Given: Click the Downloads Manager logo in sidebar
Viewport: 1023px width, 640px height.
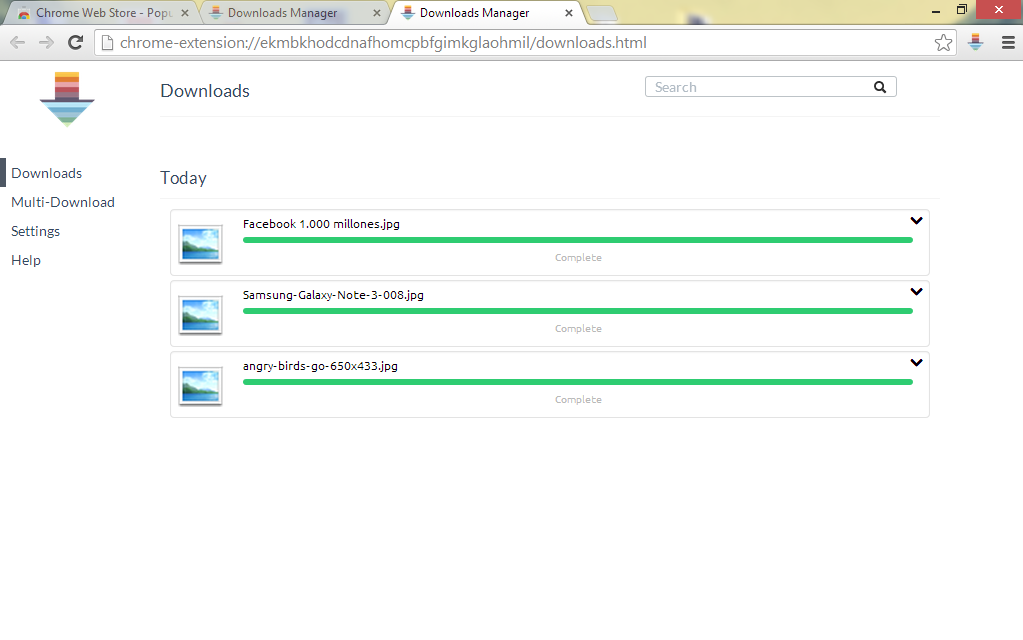Looking at the screenshot, I should (x=67, y=99).
